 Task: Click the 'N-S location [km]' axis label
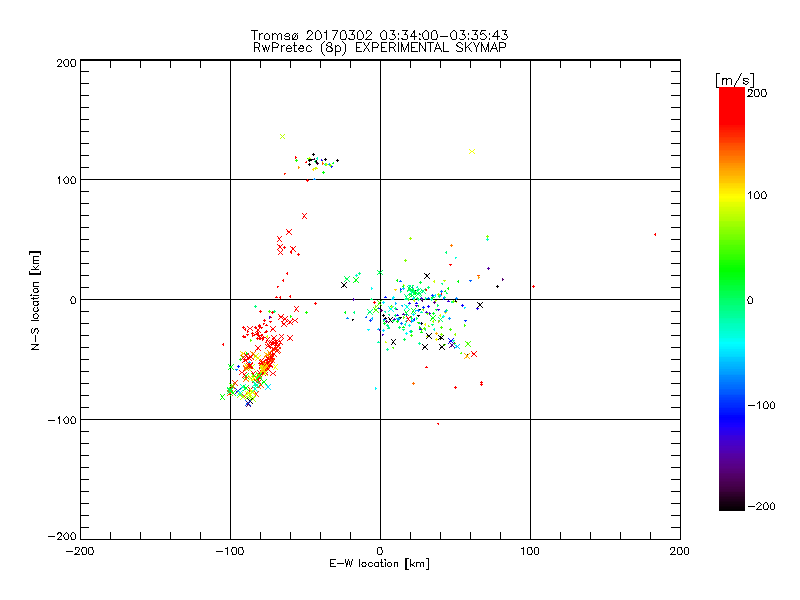click(x=35, y=300)
